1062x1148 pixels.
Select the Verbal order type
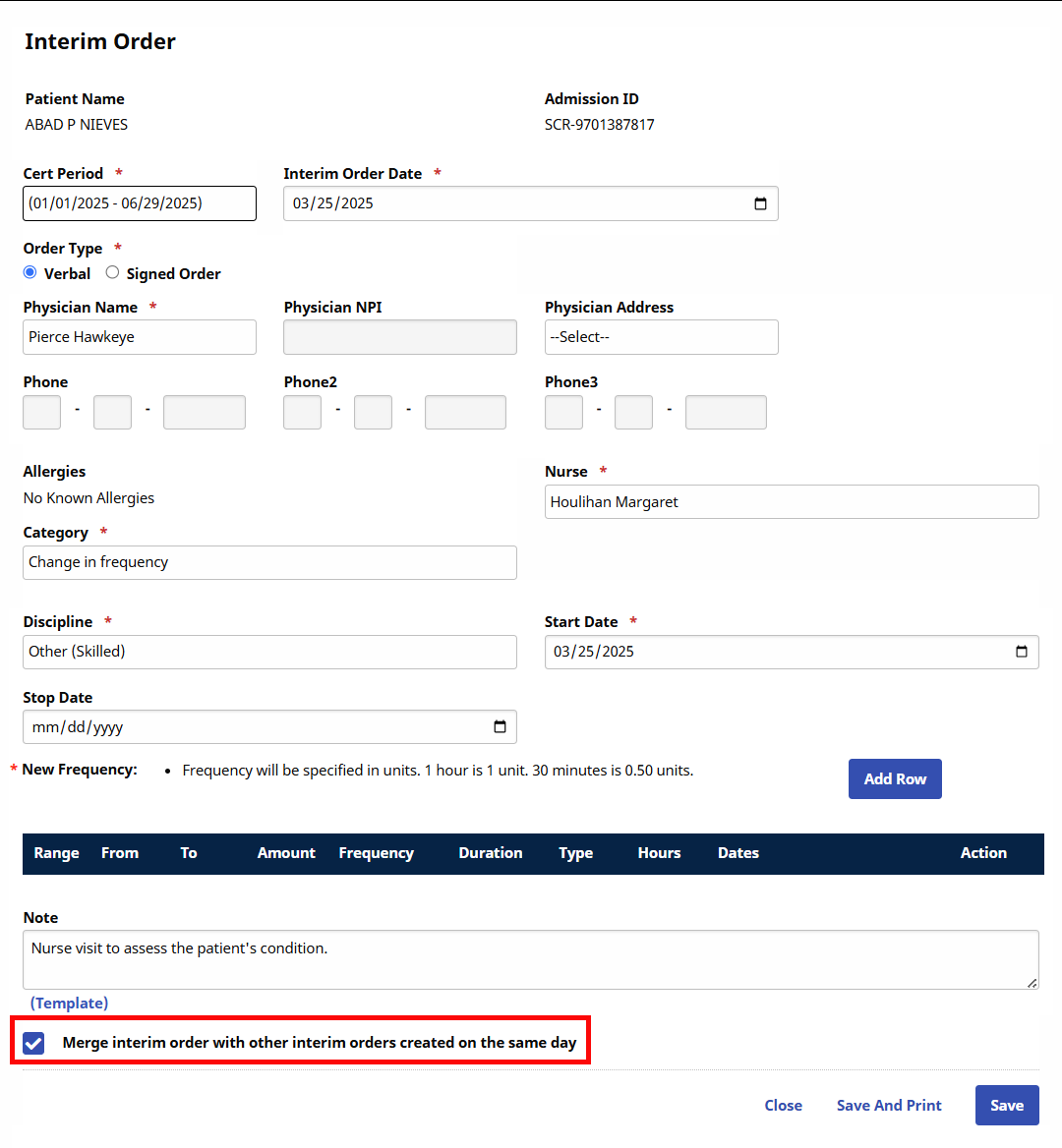30,273
